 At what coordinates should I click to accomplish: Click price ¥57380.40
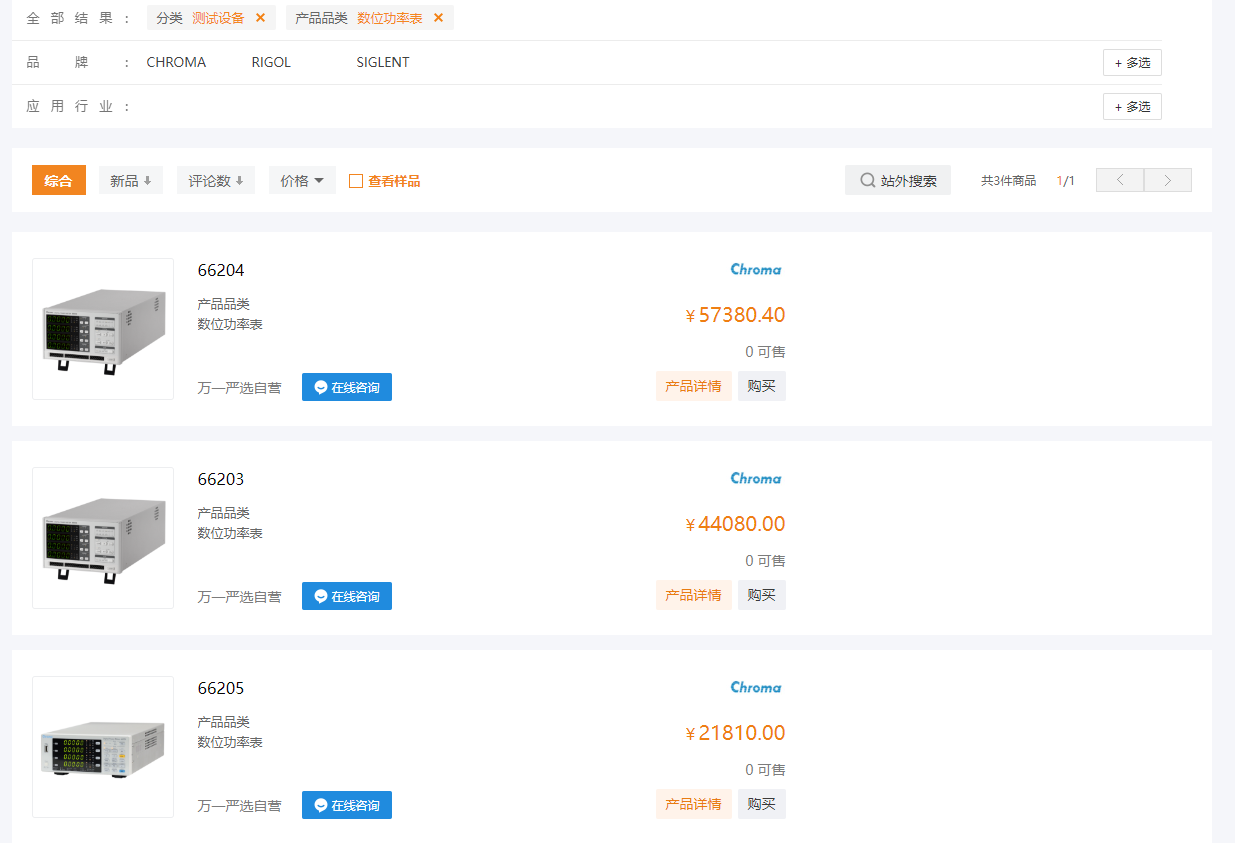[735, 315]
